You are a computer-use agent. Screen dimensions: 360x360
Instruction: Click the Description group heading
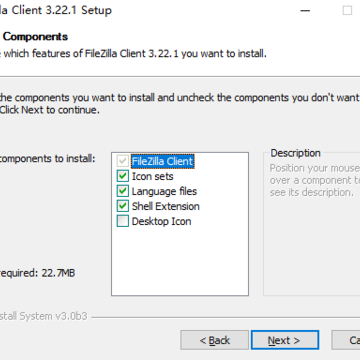pos(295,153)
